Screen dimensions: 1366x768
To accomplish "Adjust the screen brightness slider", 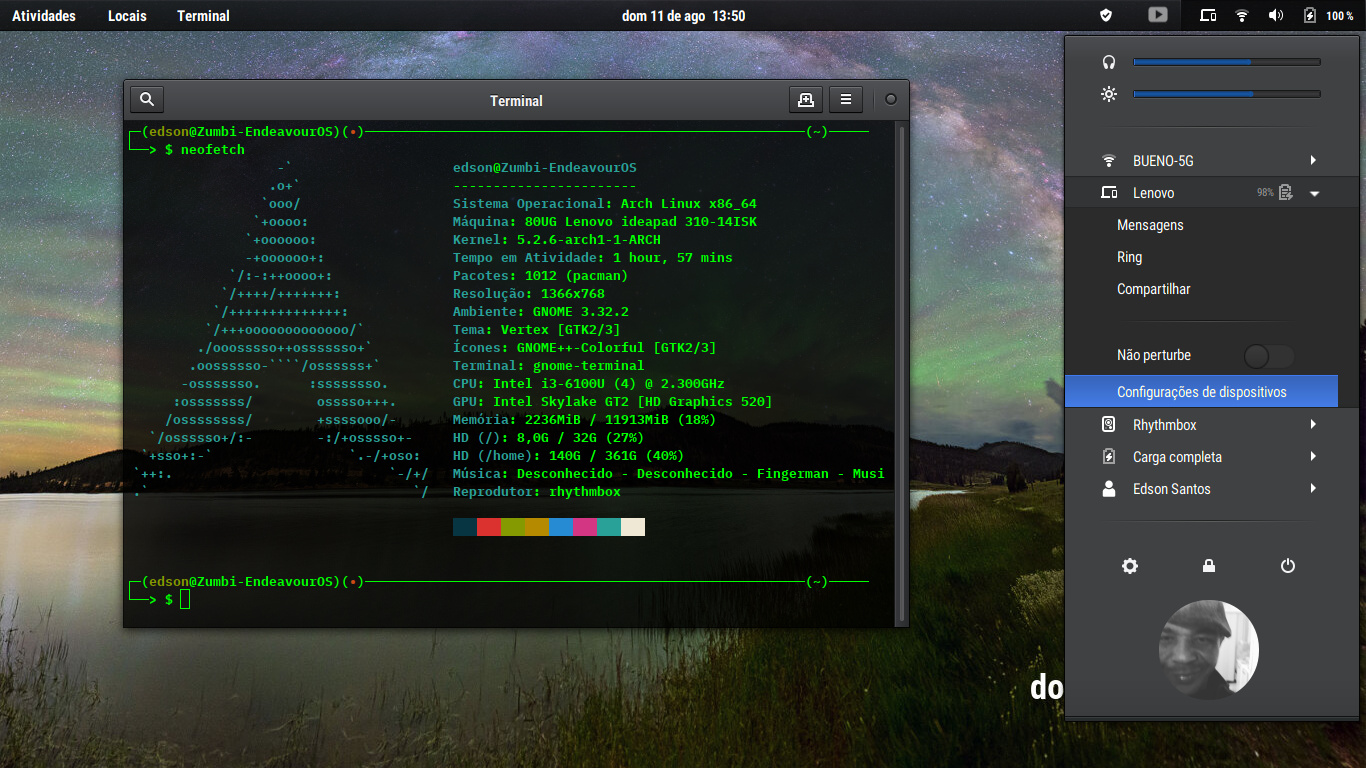I will pos(1226,94).
